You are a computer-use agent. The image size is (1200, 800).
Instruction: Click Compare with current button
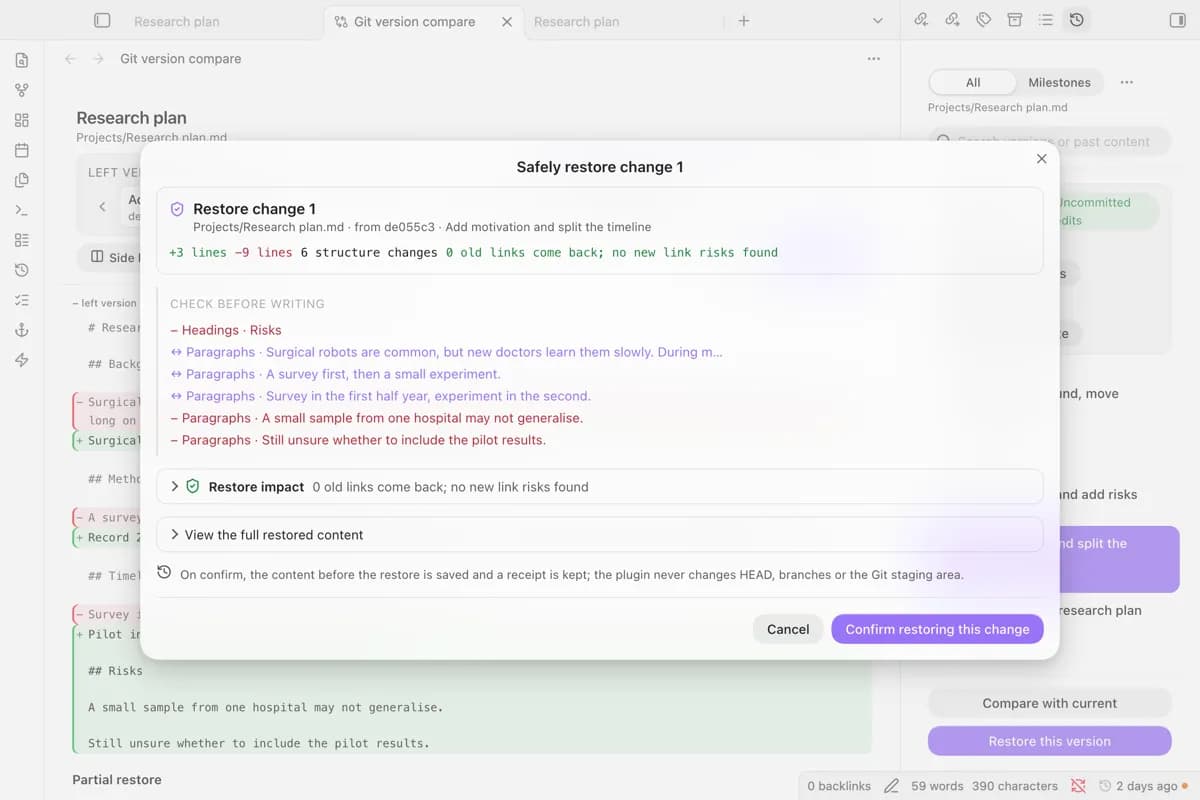click(1049, 703)
